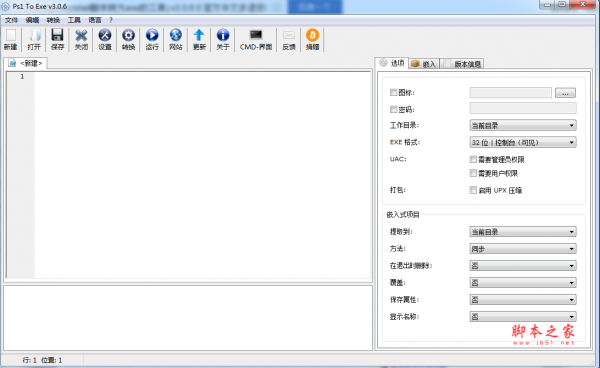Click the icon file path field

510,93
